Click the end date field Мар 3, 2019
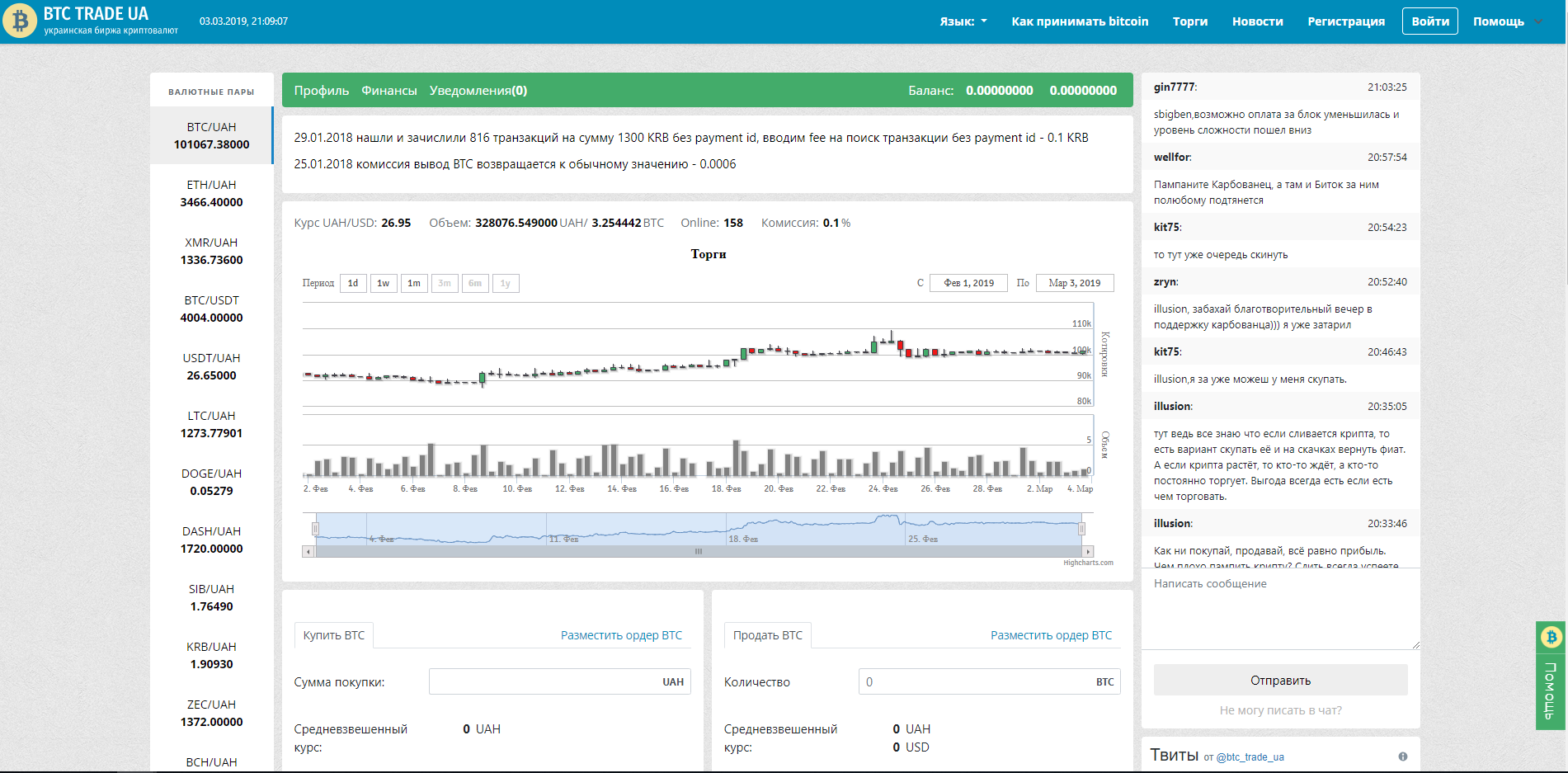The image size is (1568, 773). 1075,283
